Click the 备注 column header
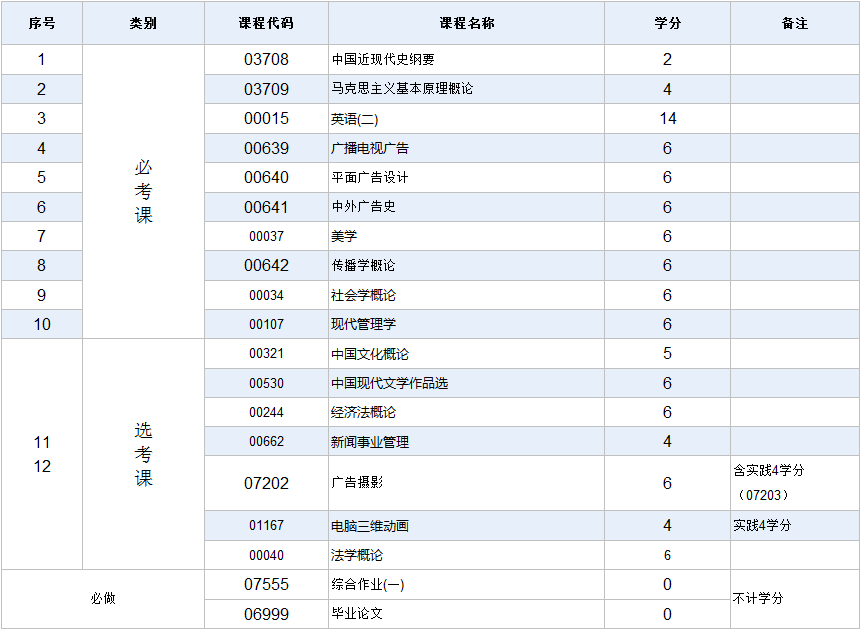The height and width of the screenshot is (630, 861). click(795, 22)
